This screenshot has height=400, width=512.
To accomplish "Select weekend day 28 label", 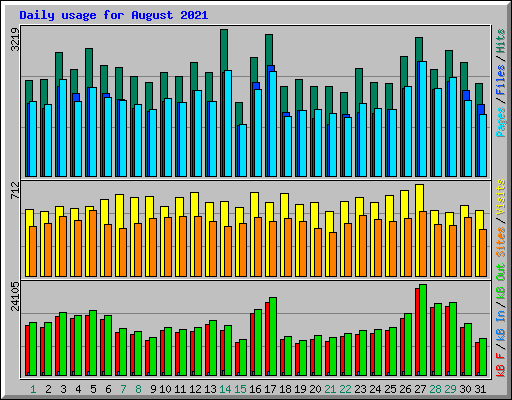I will point(435,389).
